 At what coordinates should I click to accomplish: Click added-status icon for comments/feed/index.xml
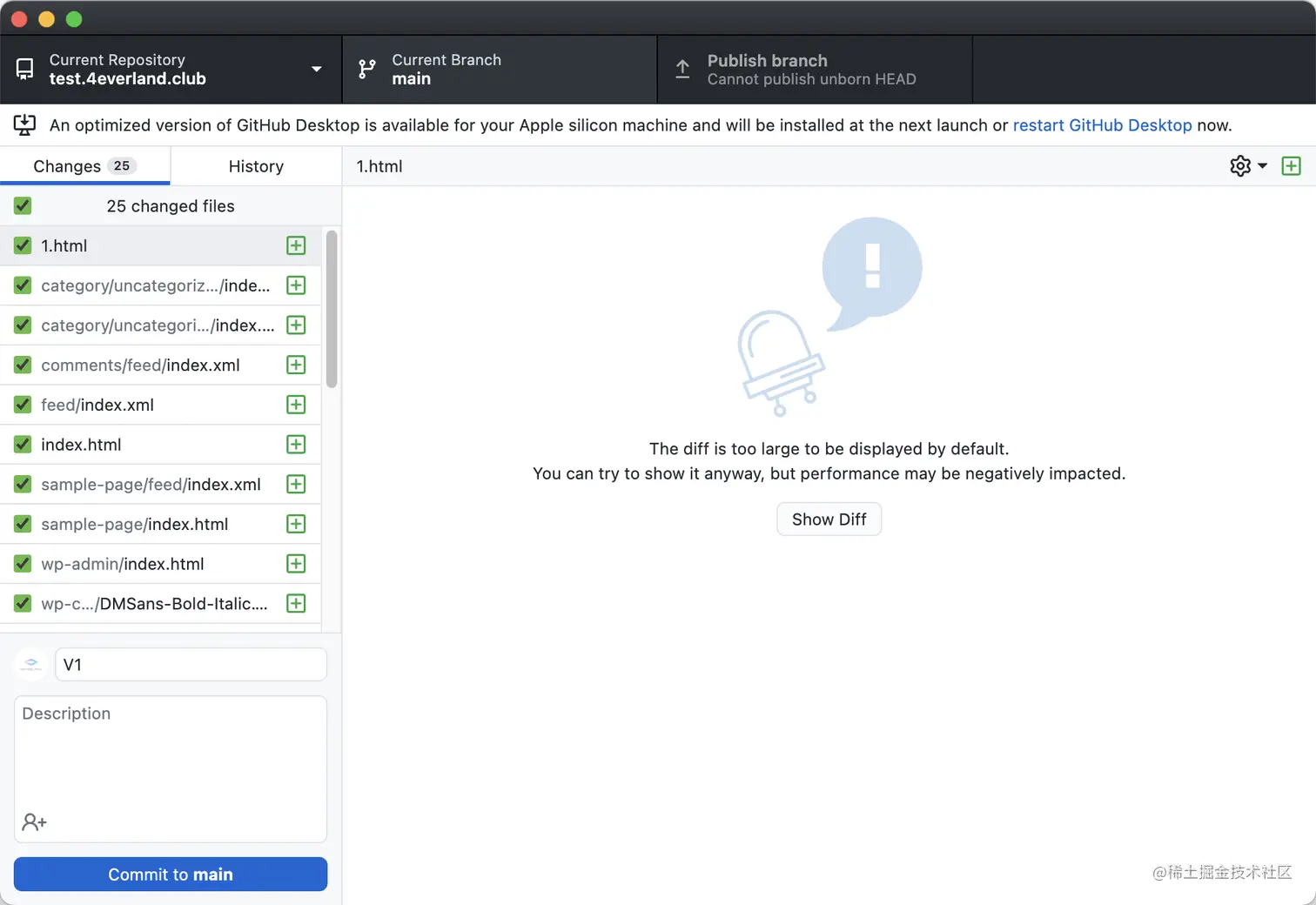click(296, 365)
